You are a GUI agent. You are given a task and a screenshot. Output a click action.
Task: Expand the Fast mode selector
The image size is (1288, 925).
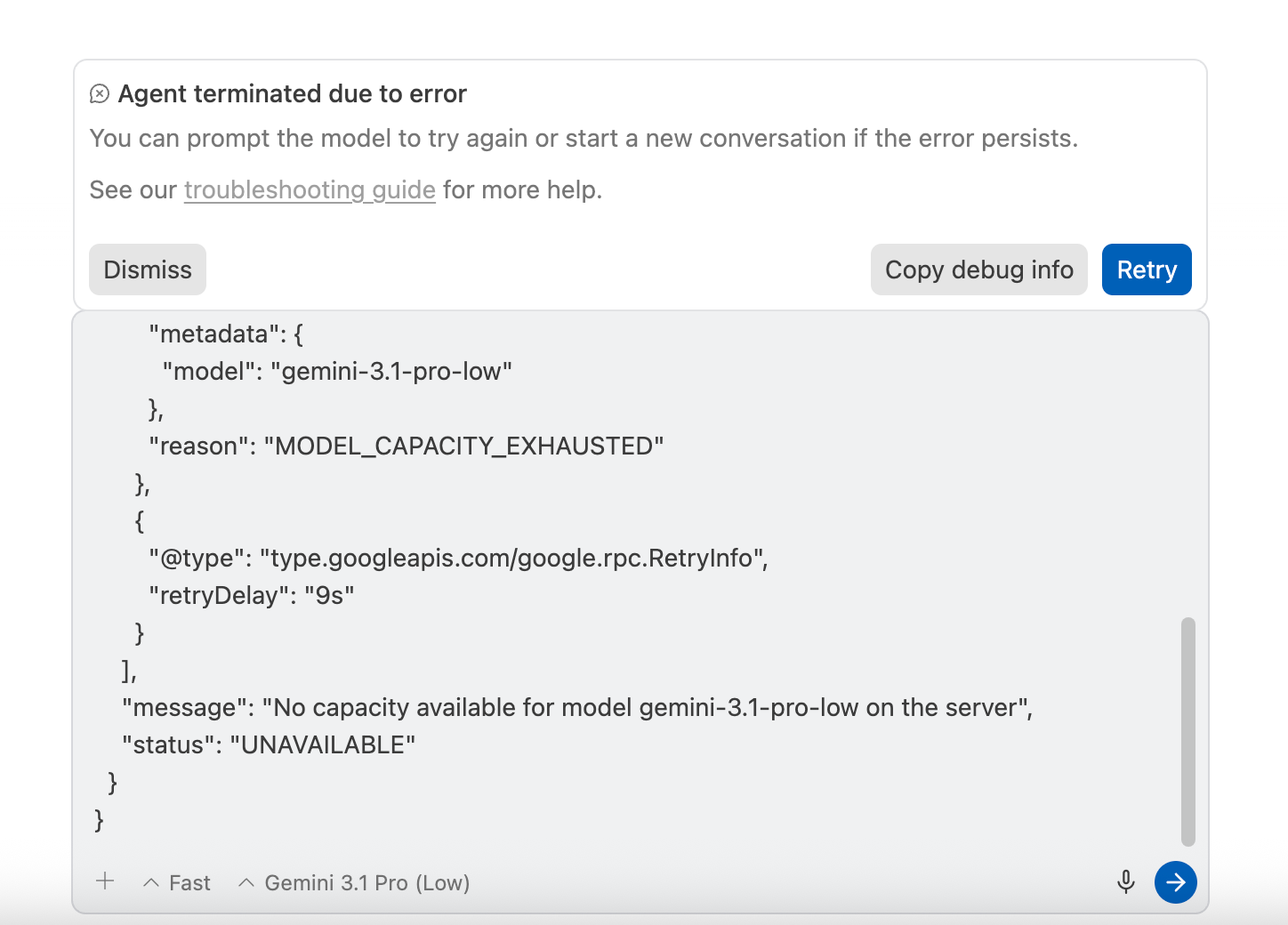point(177,883)
